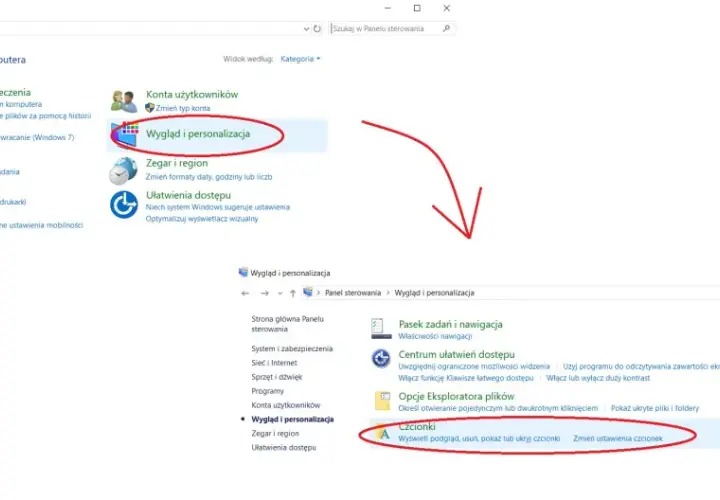Click the Ułatwienia dostępu blue circle icon
The image size is (720, 500).
pyautogui.click(x=124, y=205)
